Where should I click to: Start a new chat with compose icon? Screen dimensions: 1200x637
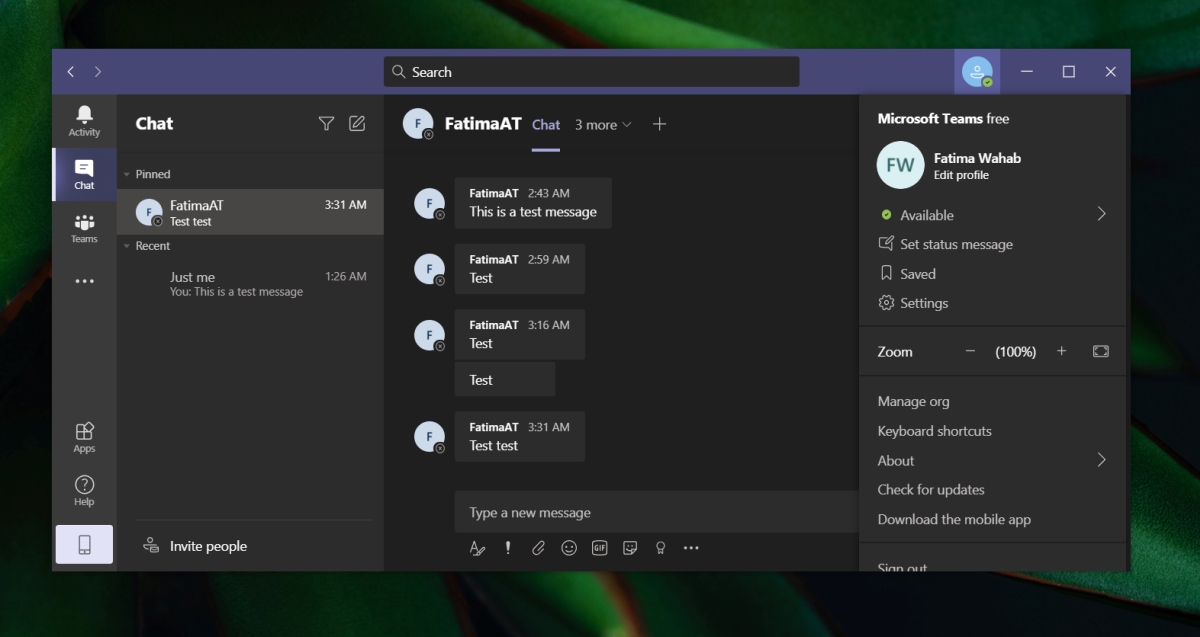[357, 123]
